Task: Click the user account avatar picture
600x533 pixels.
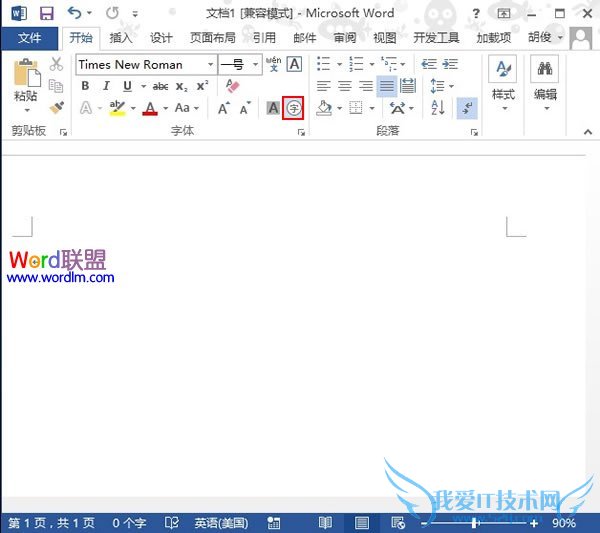Action: coord(581,38)
